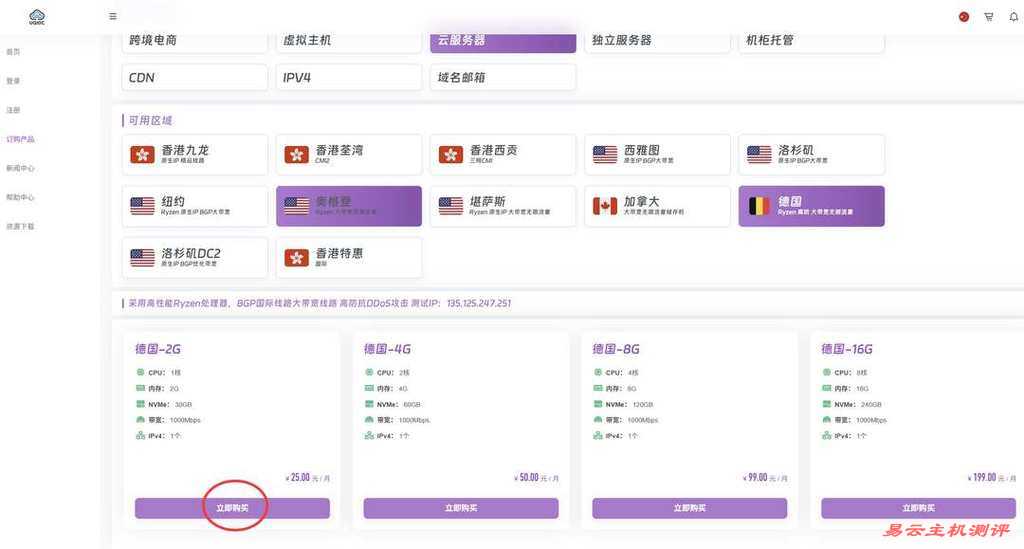Open the notifications bell icon

pyautogui.click(x=1014, y=17)
